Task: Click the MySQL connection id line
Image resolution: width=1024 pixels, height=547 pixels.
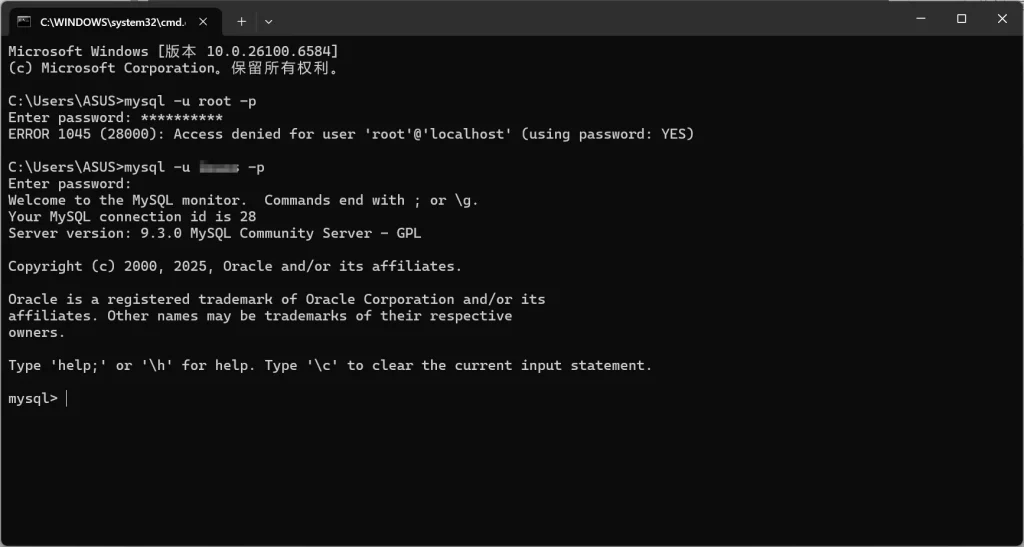Action: click(132, 216)
